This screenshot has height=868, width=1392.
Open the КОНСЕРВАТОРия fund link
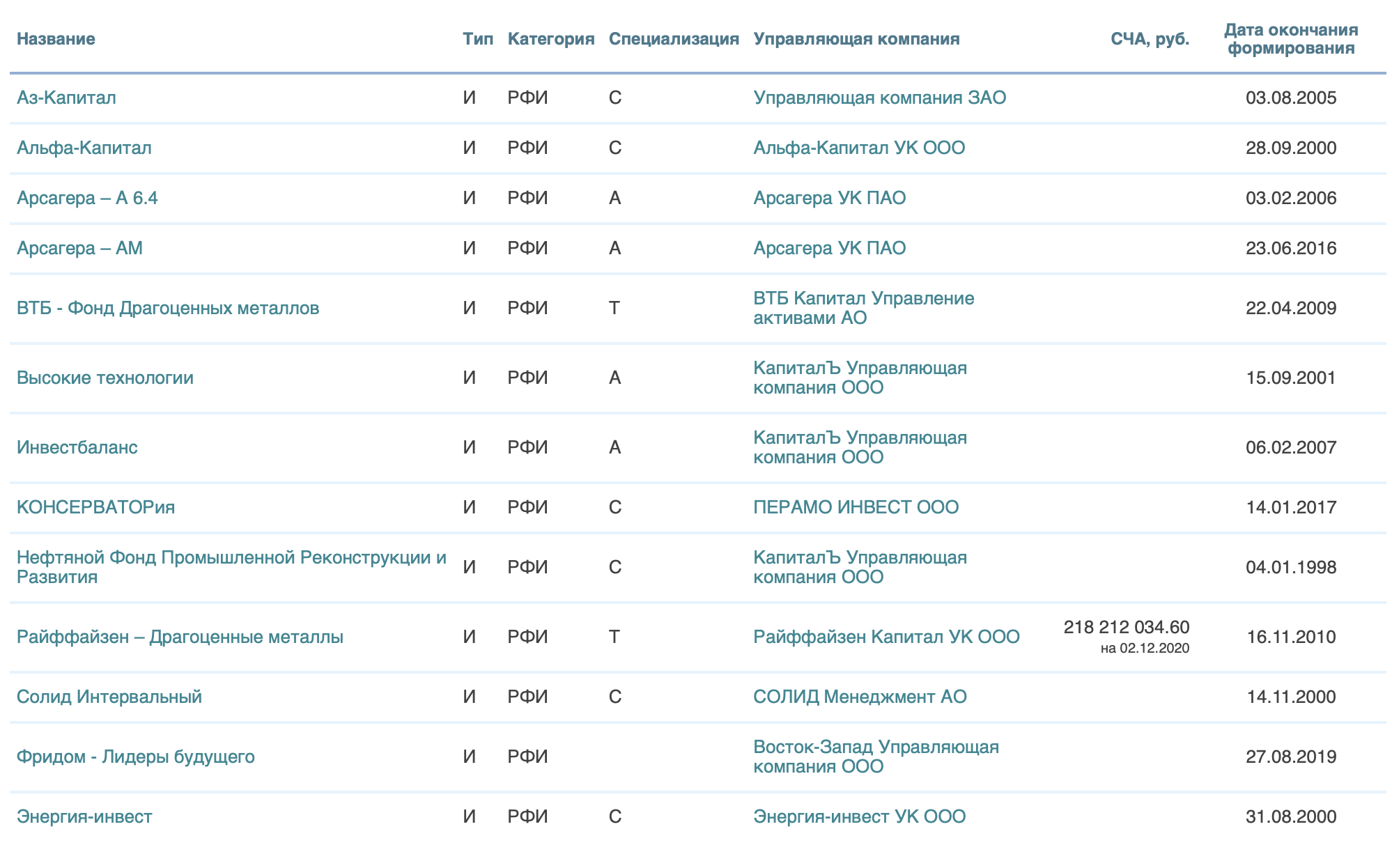(96, 507)
